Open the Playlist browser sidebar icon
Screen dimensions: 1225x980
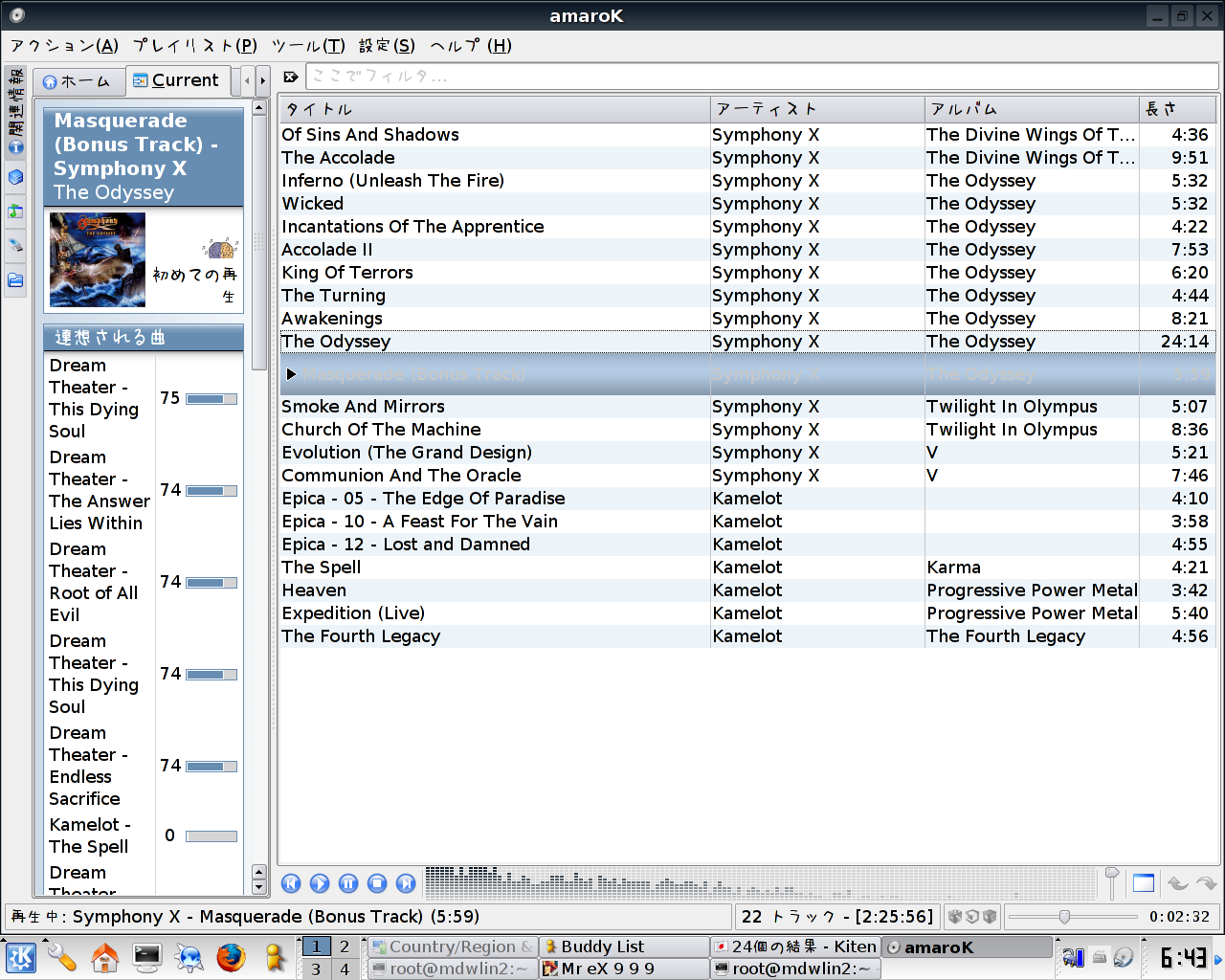[x=15, y=212]
